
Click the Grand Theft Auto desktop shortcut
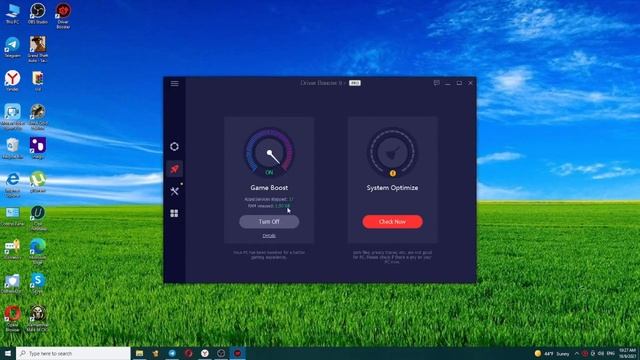[x=38, y=49]
